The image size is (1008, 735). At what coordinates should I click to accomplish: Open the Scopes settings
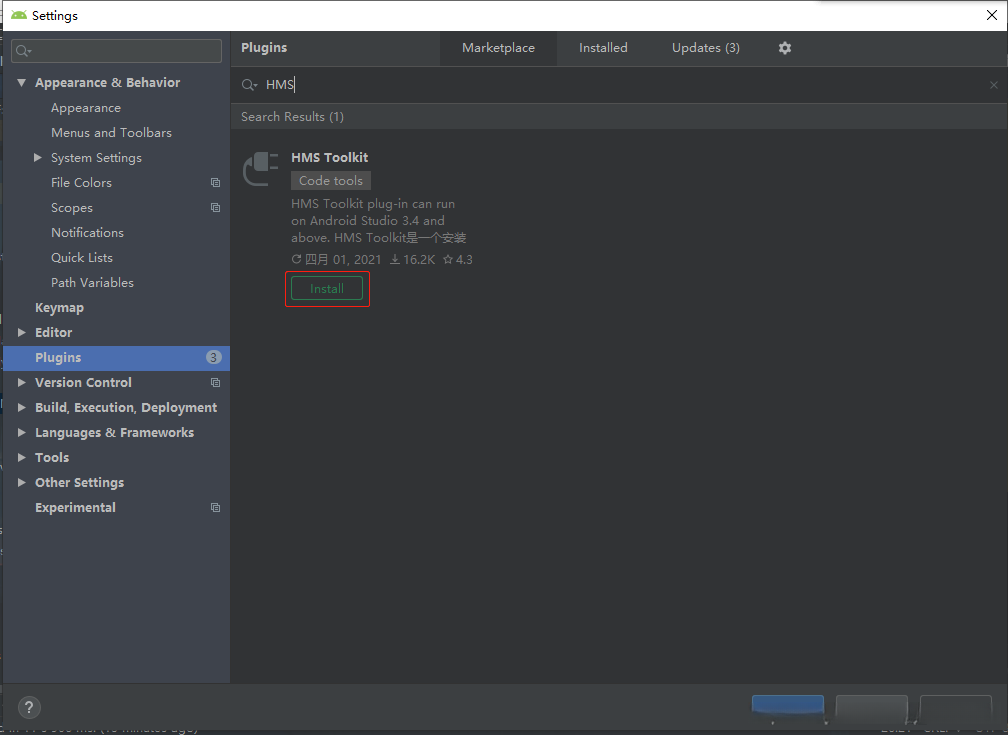(x=71, y=208)
